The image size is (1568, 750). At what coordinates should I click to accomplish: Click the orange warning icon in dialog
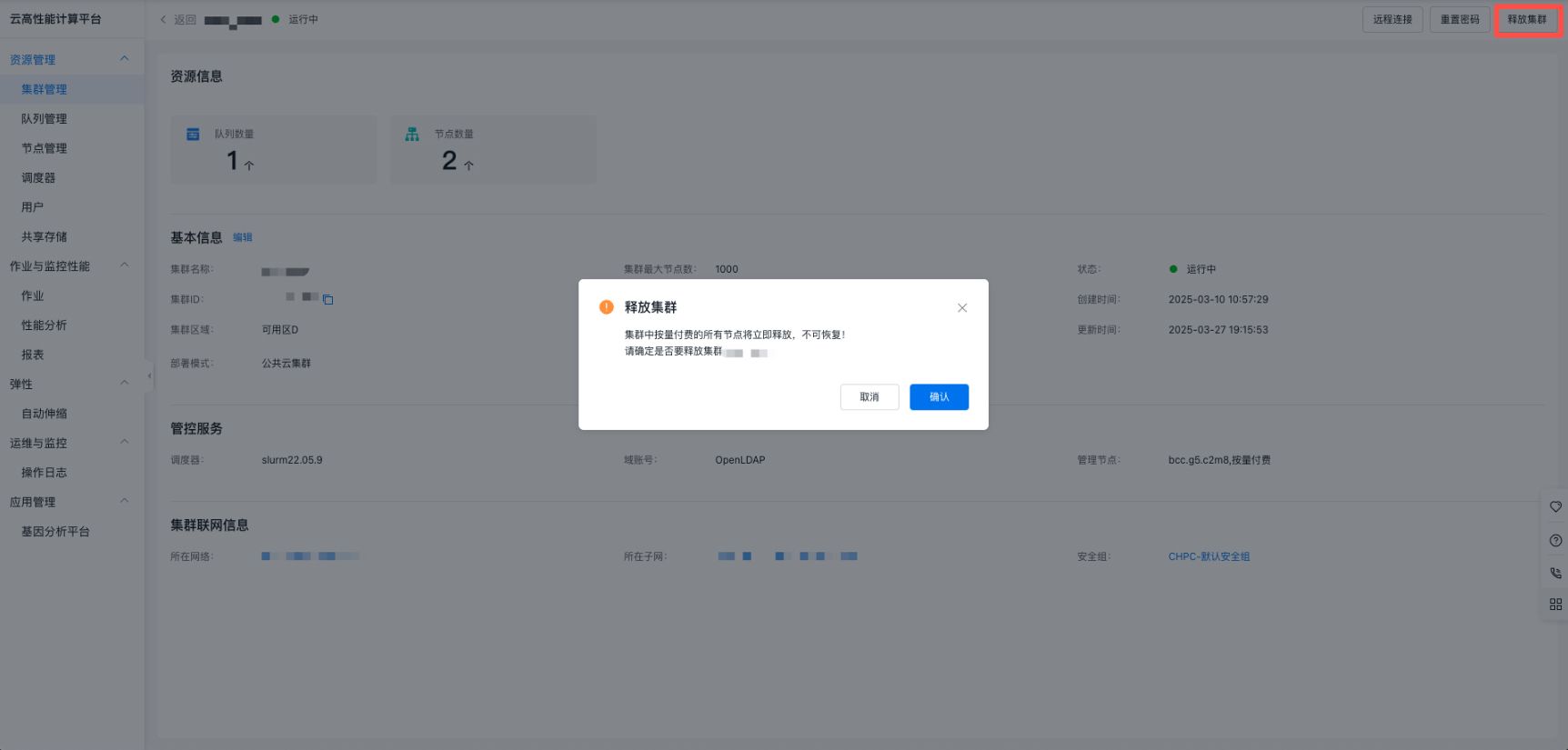pos(607,307)
